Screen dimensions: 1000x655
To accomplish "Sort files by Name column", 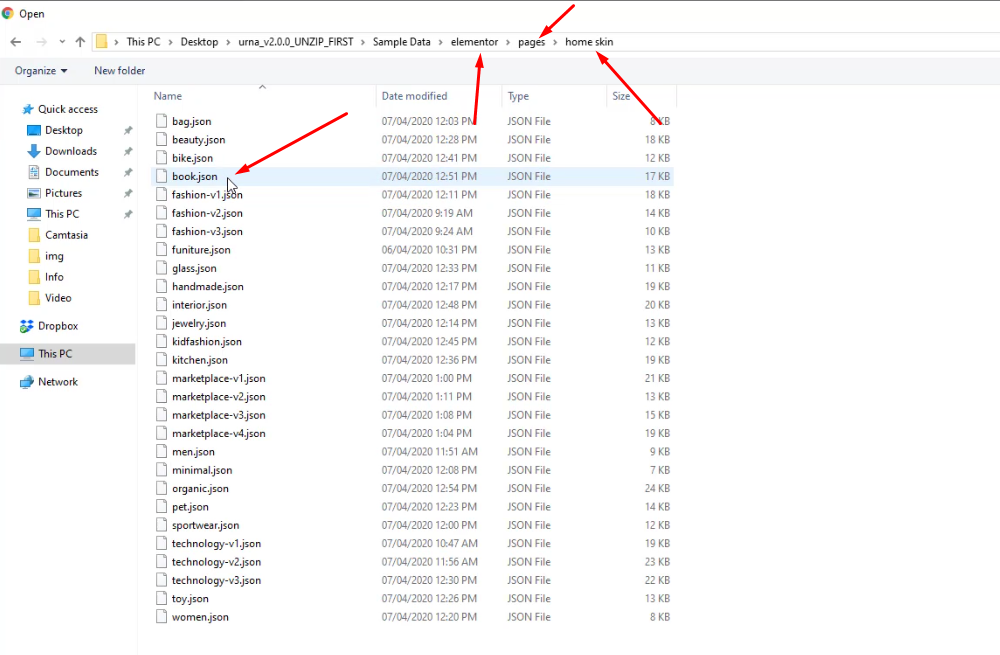I will click(x=168, y=96).
